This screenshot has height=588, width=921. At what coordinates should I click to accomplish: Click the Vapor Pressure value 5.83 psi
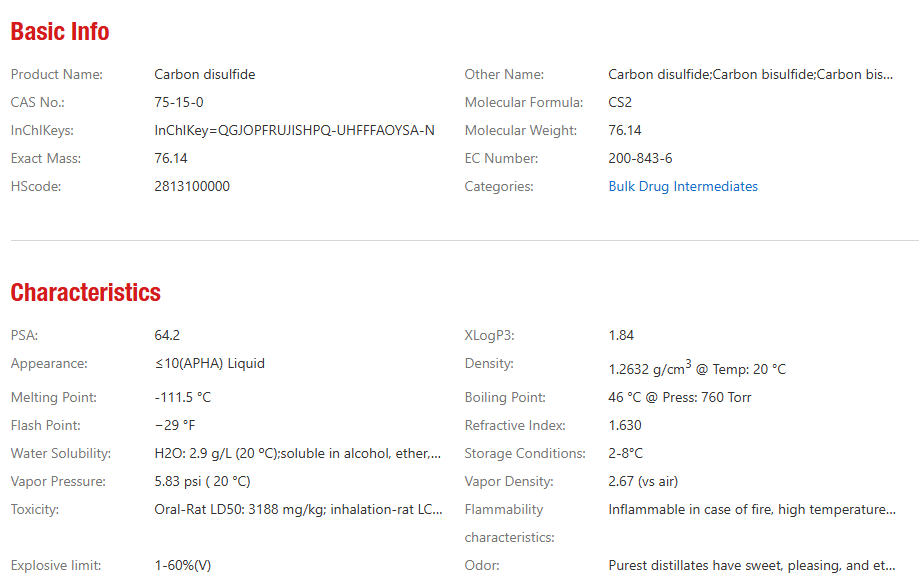click(x=202, y=482)
